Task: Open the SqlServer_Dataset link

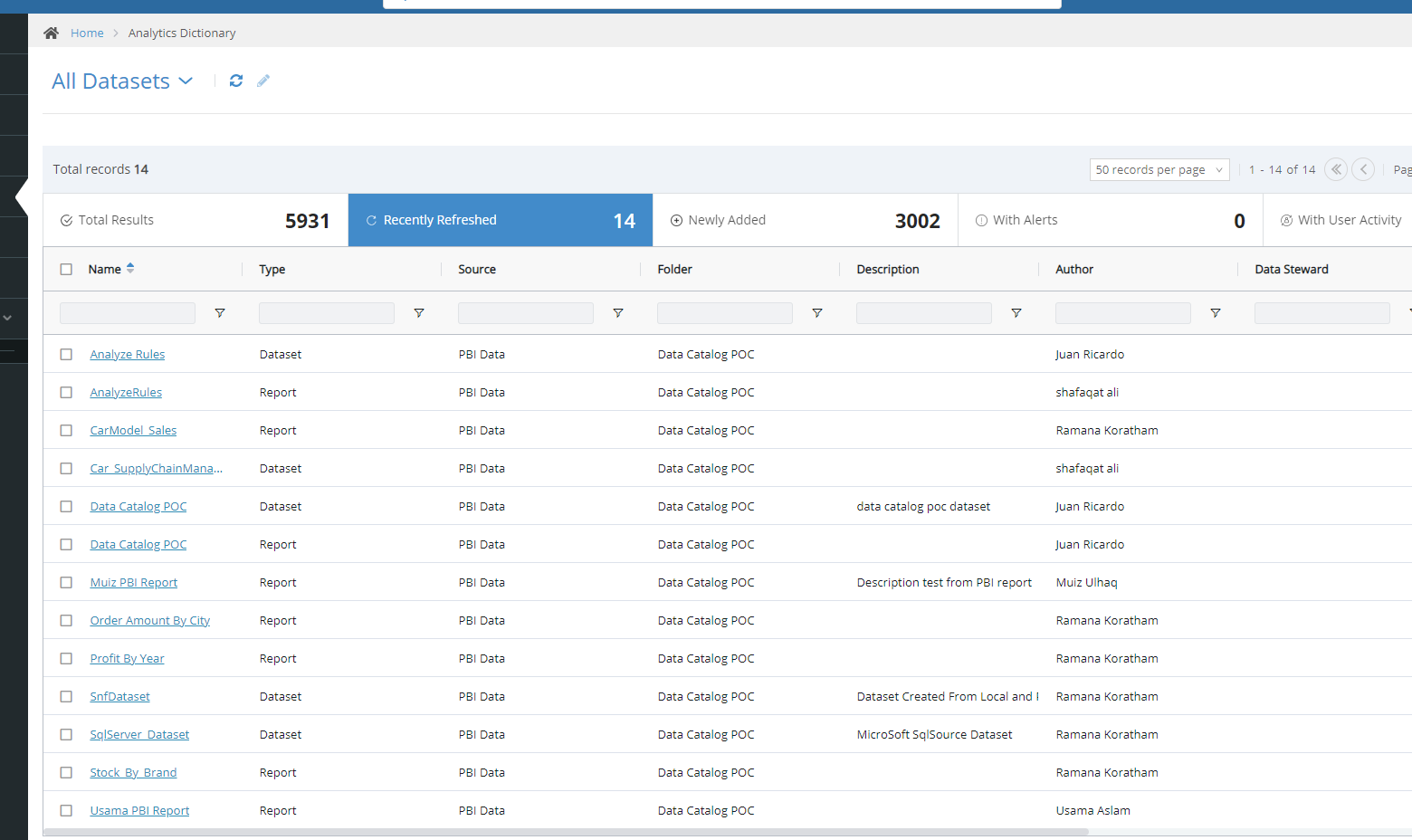Action: [x=139, y=735]
